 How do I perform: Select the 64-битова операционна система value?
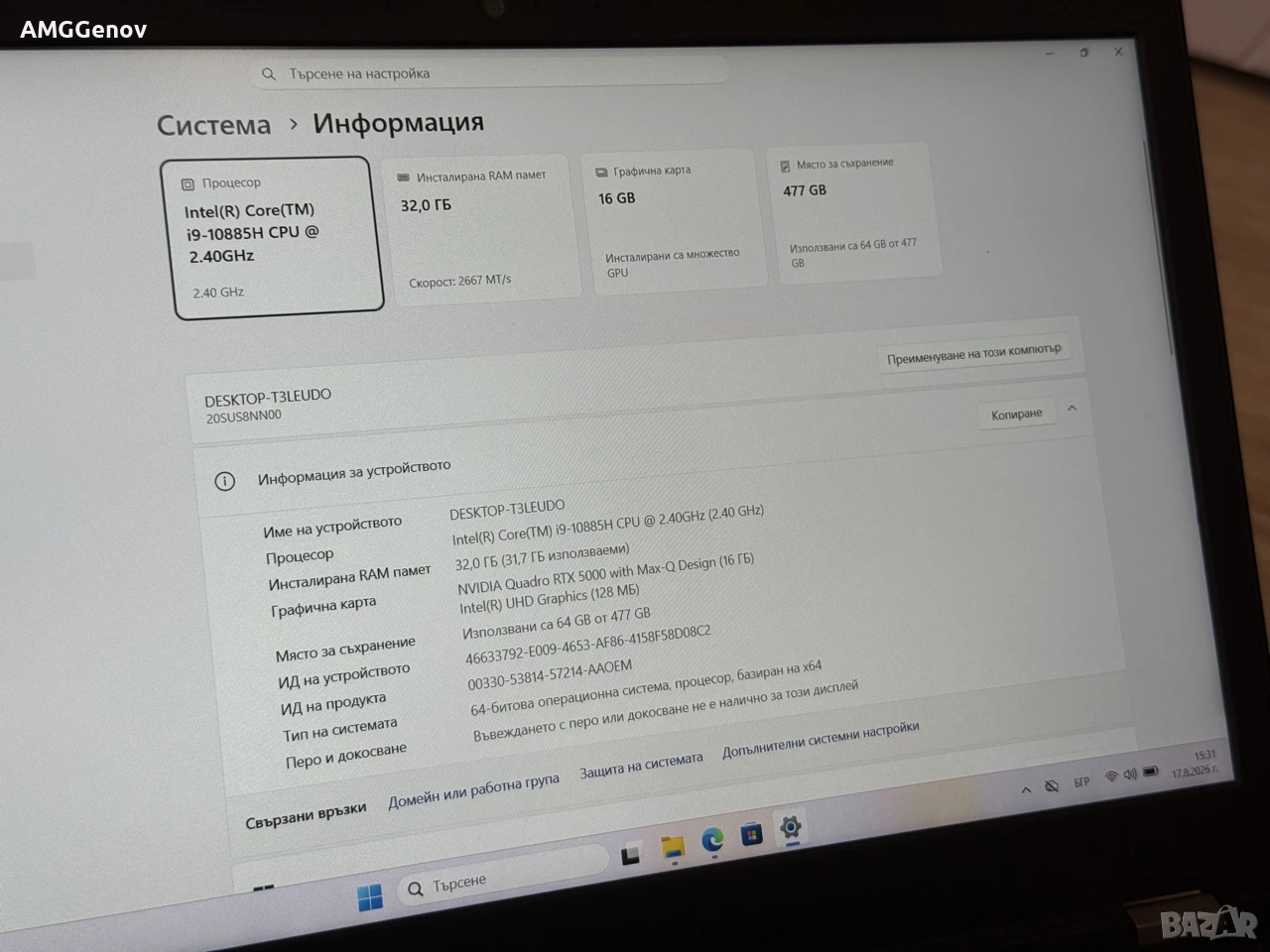tap(646, 688)
